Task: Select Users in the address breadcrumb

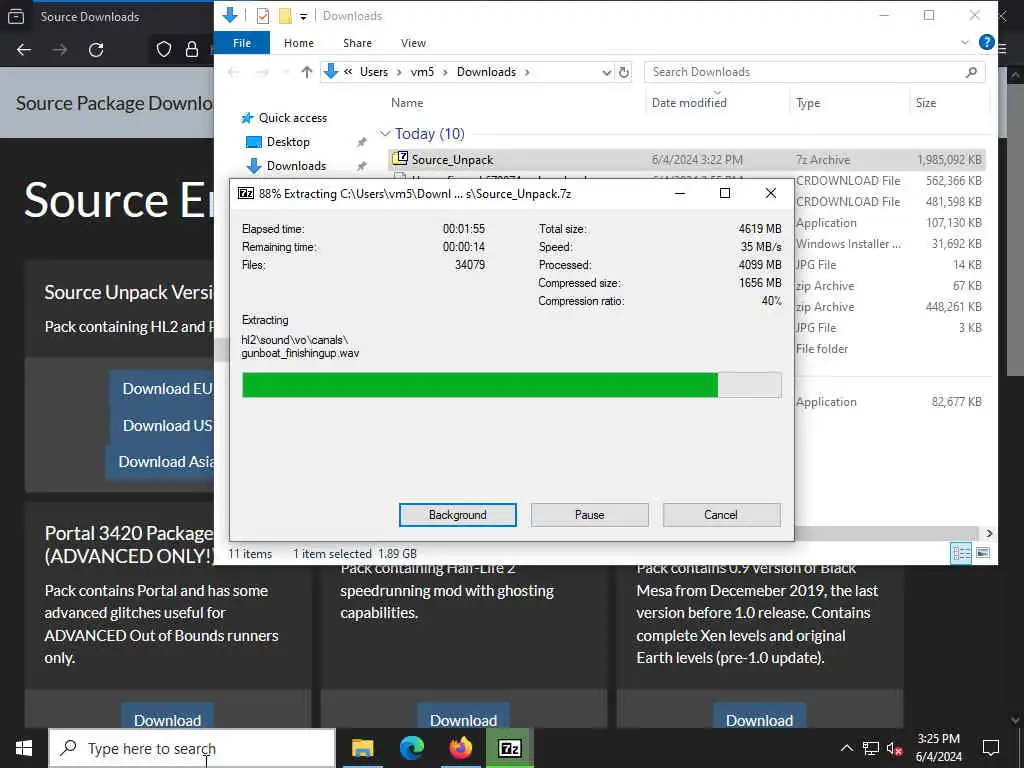Action: coord(374,72)
